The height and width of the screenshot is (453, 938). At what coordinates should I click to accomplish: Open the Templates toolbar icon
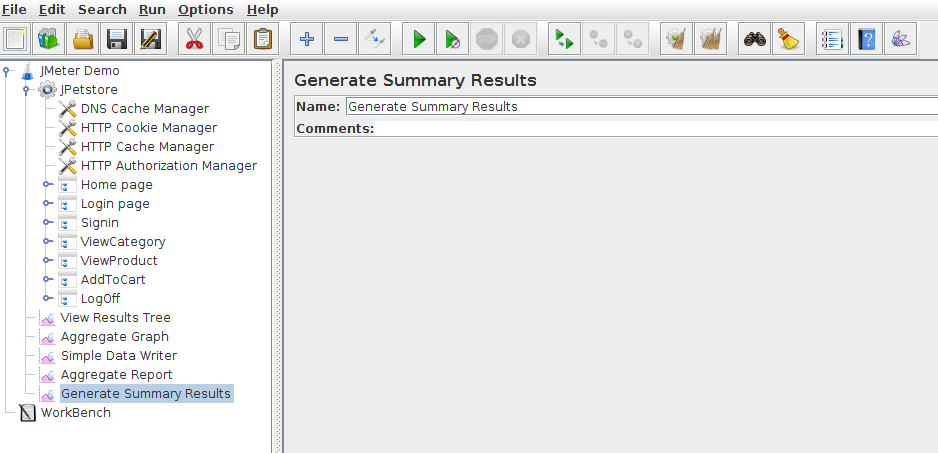pyautogui.click(x=49, y=39)
